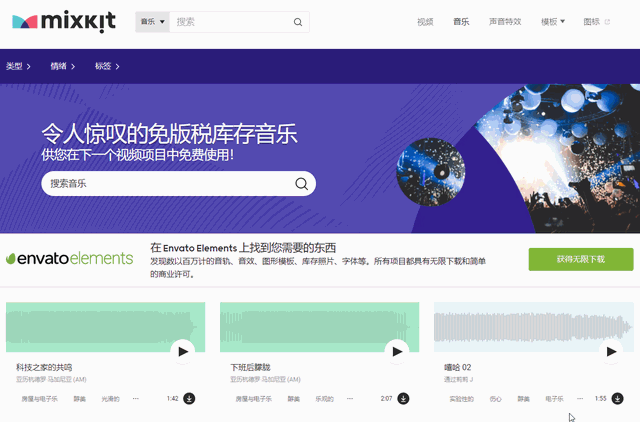Select the 乐观的 tag
This screenshot has width=640, height=422.
324,399
